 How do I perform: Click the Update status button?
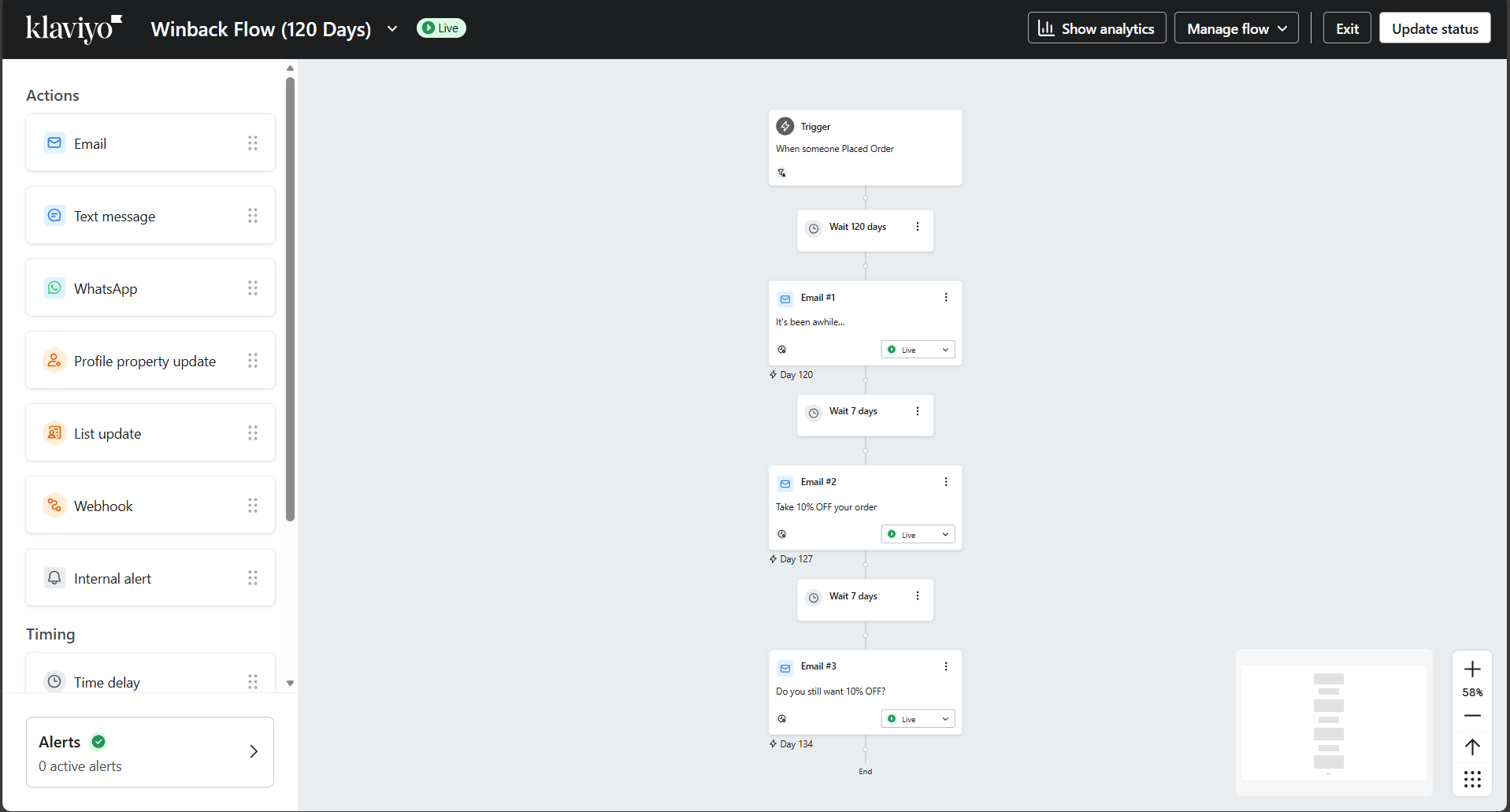point(1434,28)
